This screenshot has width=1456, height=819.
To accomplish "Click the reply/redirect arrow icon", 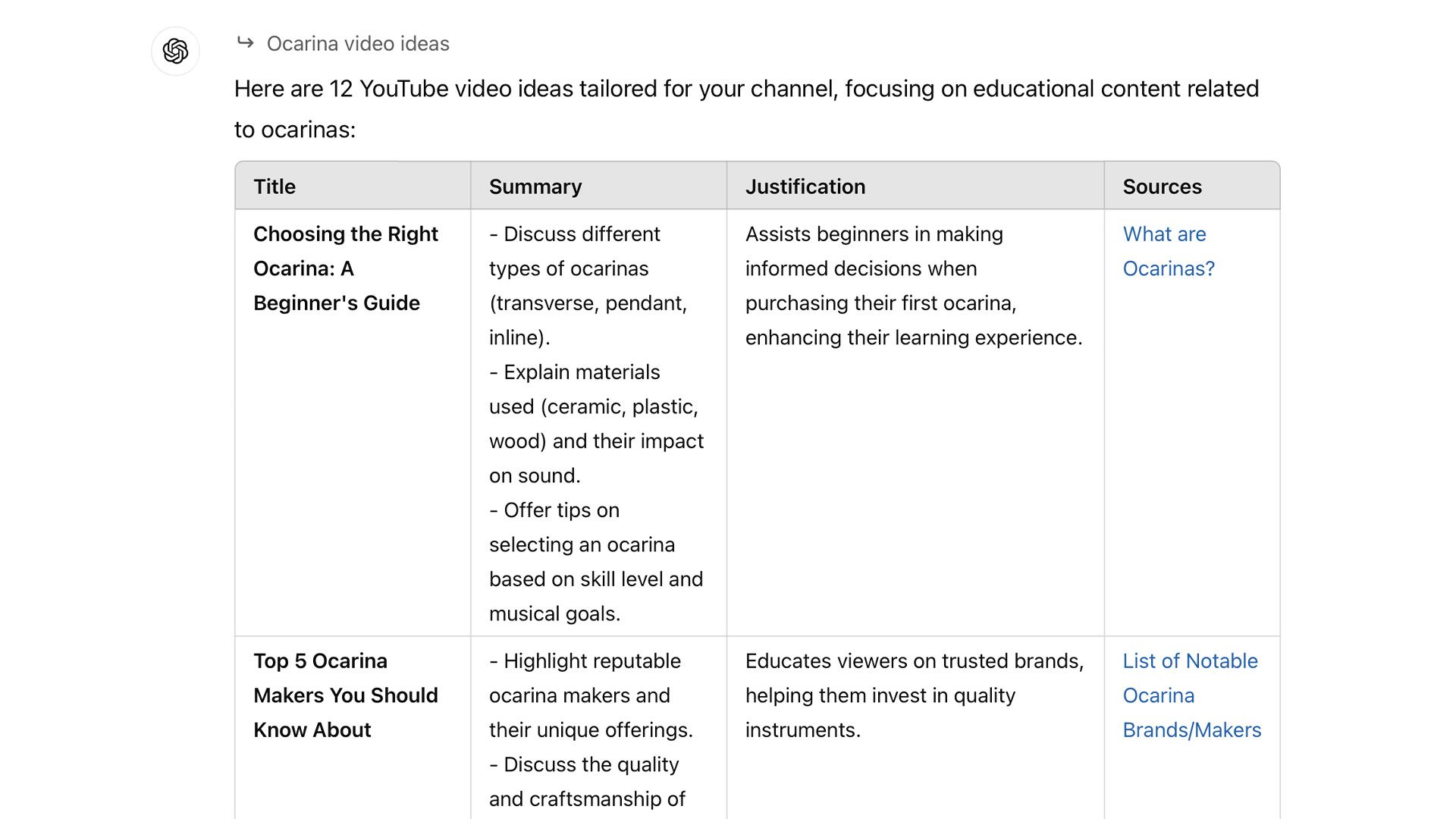I will point(246,43).
